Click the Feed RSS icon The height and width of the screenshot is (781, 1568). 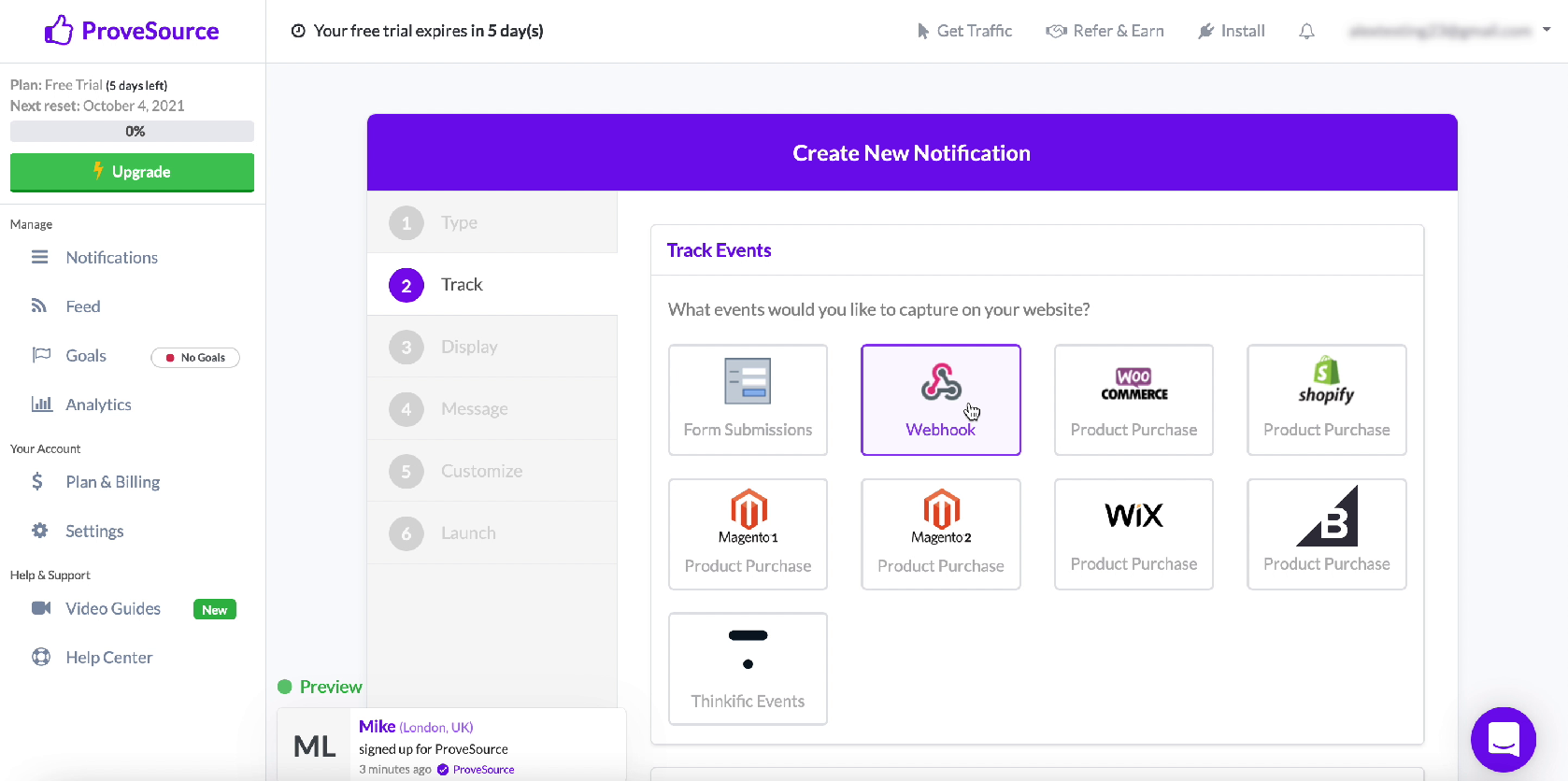[39, 305]
